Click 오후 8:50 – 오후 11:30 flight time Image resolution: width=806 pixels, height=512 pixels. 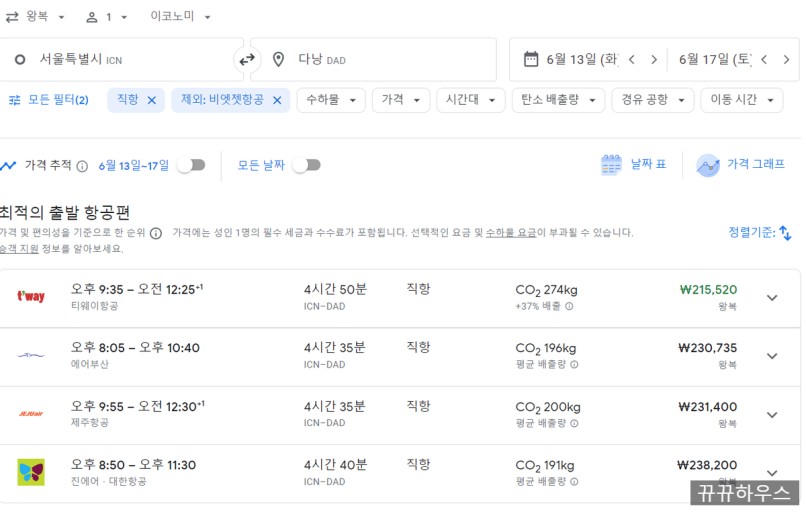click(x=134, y=465)
